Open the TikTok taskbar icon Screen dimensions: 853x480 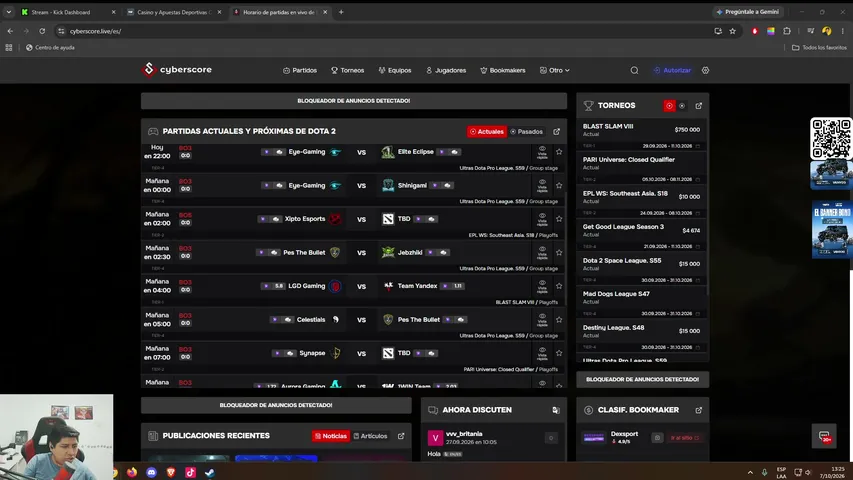pyautogui.click(x=190, y=472)
